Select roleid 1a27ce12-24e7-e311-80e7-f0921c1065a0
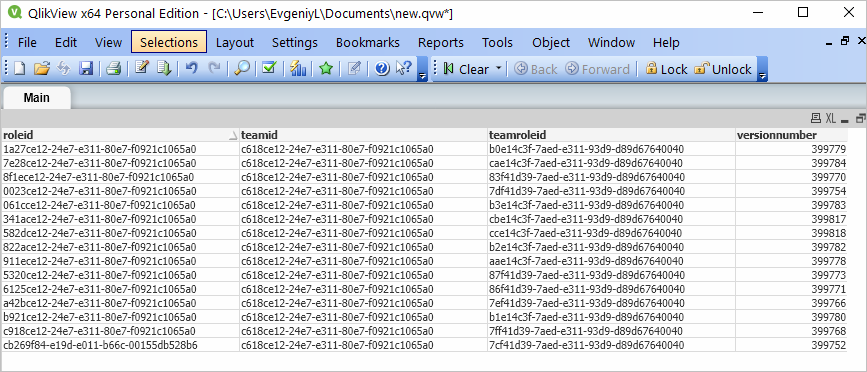 [120, 149]
